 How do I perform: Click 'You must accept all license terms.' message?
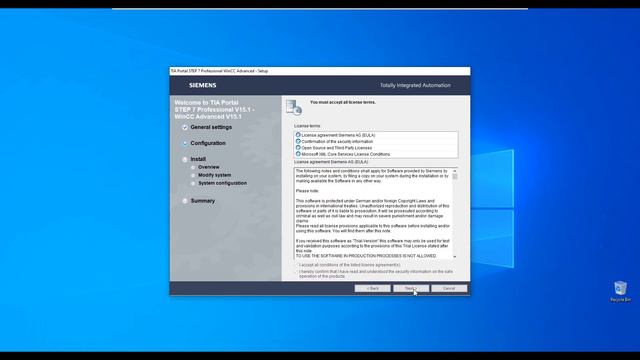click(343, 102)
